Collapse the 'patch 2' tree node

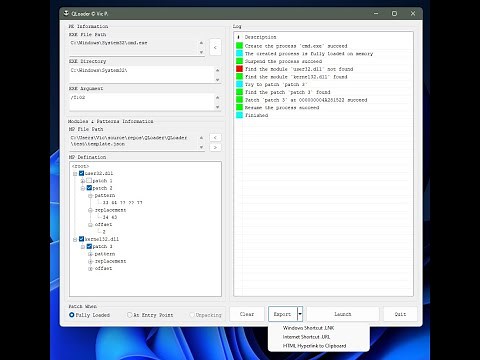click(x=83, y=188)
